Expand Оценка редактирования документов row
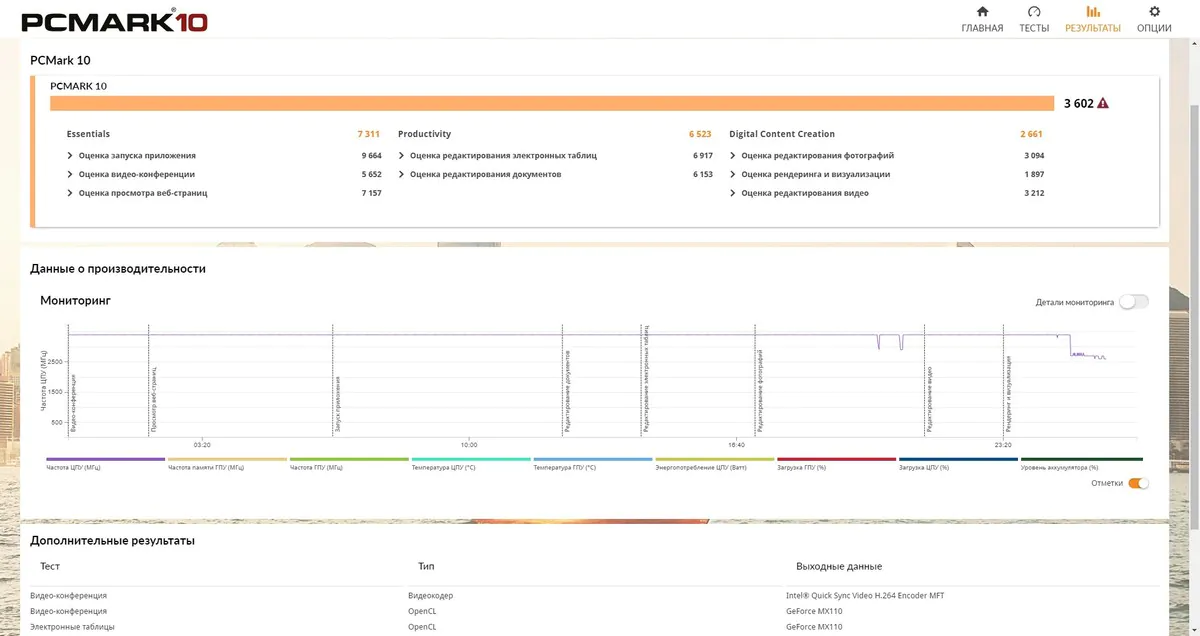This screenshot has height=636, width=1200. (x=401, y=174)
